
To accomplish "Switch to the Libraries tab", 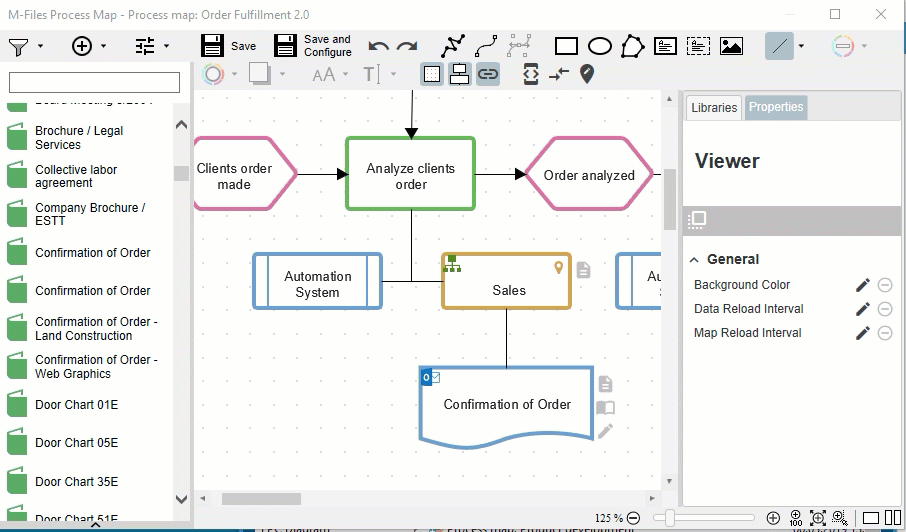I will [x=714, y=107].
